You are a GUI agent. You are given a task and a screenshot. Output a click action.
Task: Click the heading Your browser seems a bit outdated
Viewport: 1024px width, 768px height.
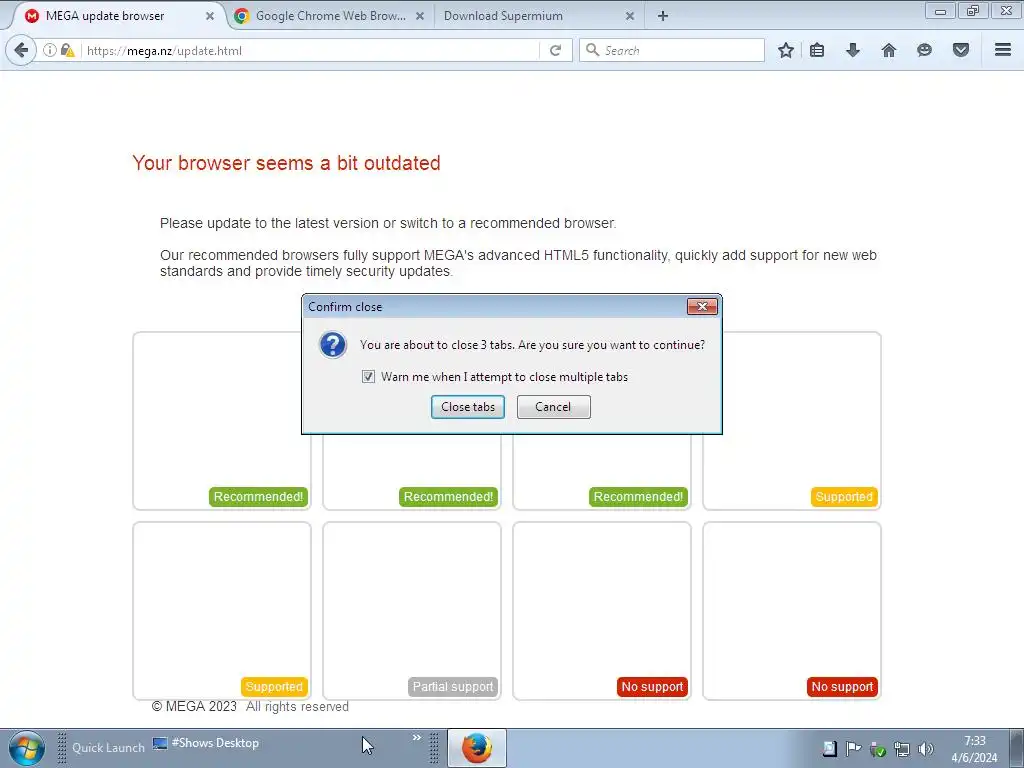286,163
